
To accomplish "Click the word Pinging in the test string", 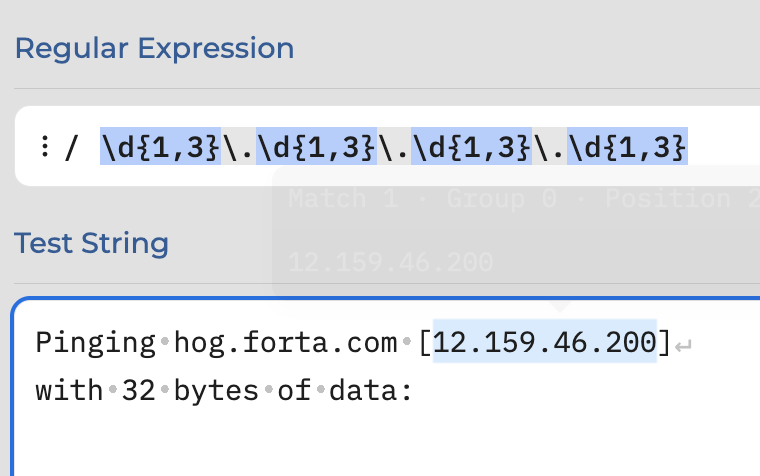I will 95,343.
